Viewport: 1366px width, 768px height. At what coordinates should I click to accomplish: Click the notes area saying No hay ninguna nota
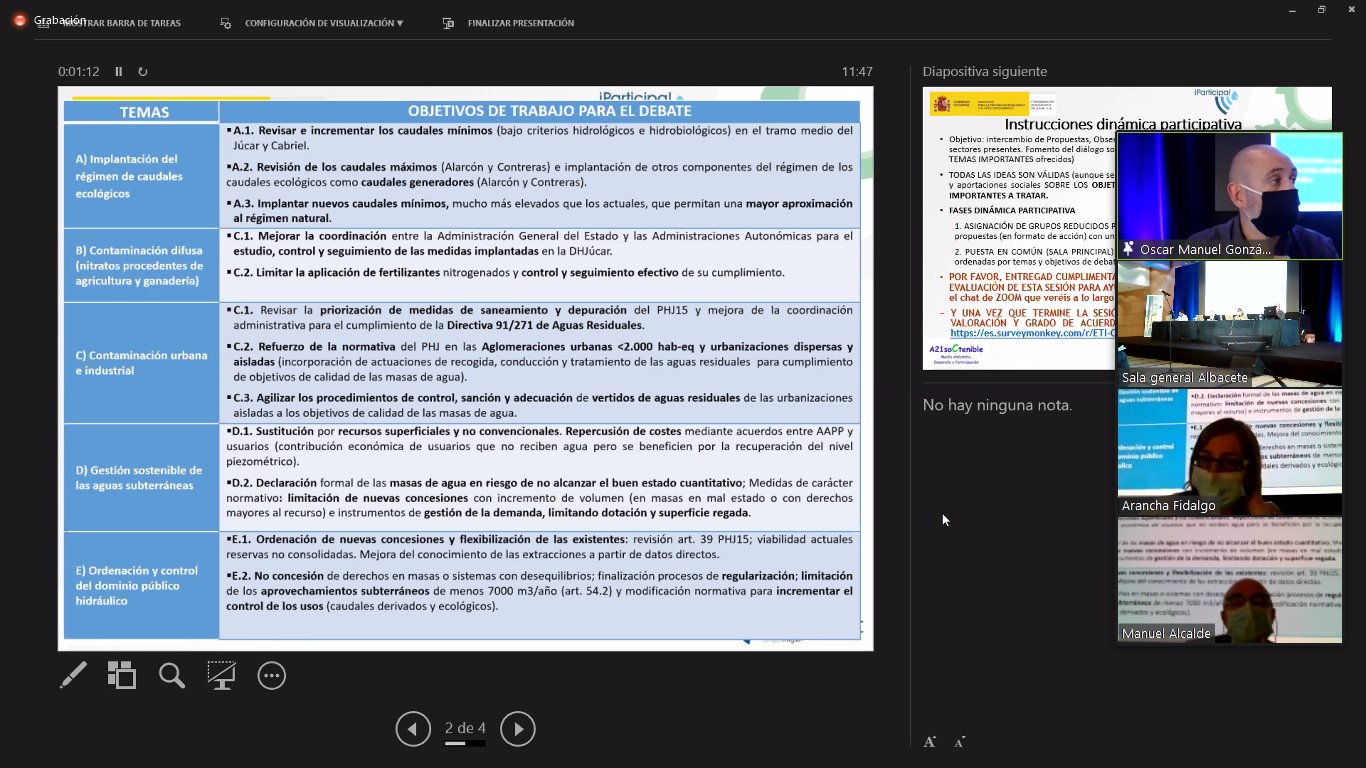pyautogui.click(x=997, y=405)
